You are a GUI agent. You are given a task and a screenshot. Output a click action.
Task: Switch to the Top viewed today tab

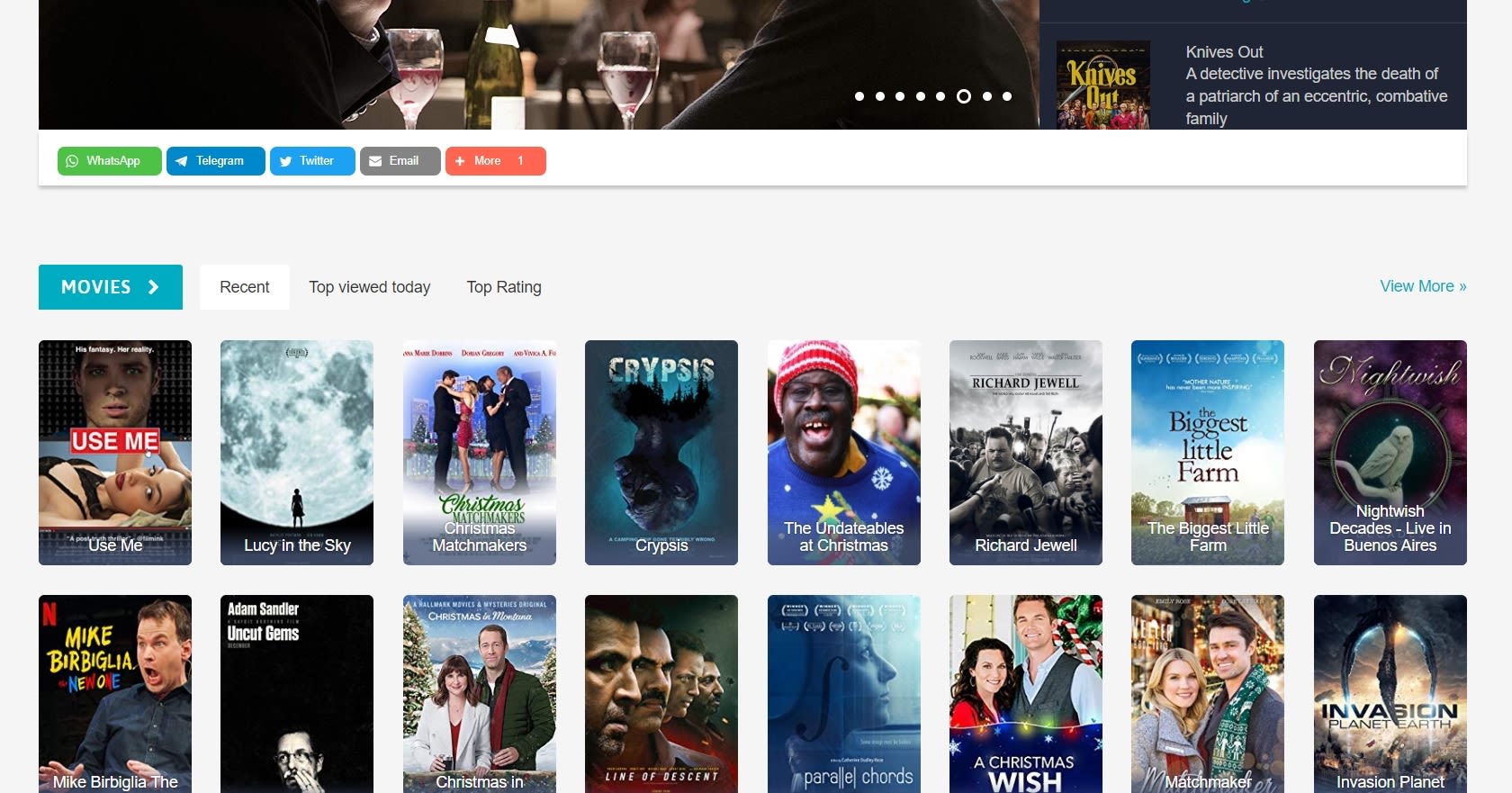(x=370, y=287)
